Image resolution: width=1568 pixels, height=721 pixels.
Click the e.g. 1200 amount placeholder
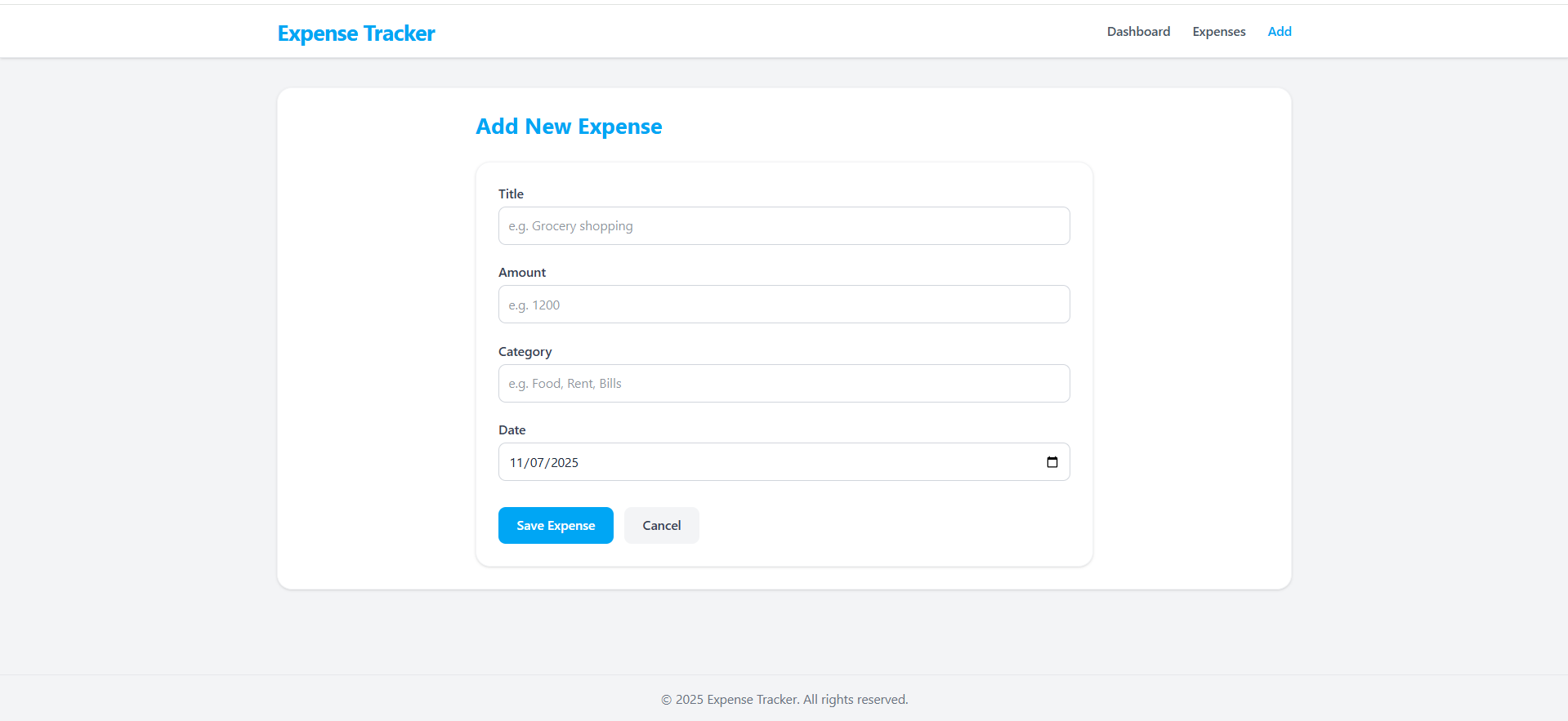pyautogui.click(x=533, y=304)
